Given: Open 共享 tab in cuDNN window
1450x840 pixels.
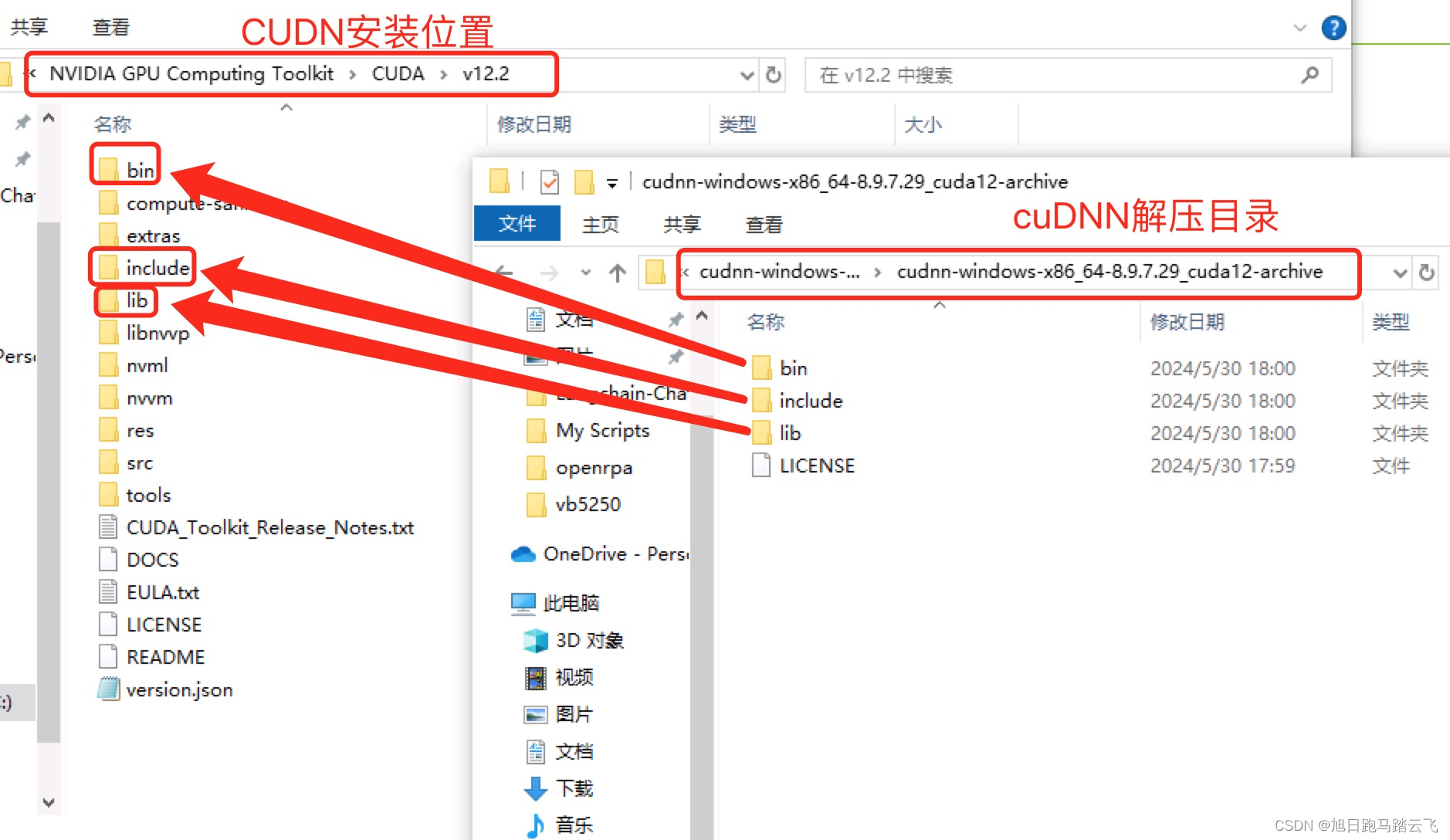Looking at the screenshot, I should [682, 225].
